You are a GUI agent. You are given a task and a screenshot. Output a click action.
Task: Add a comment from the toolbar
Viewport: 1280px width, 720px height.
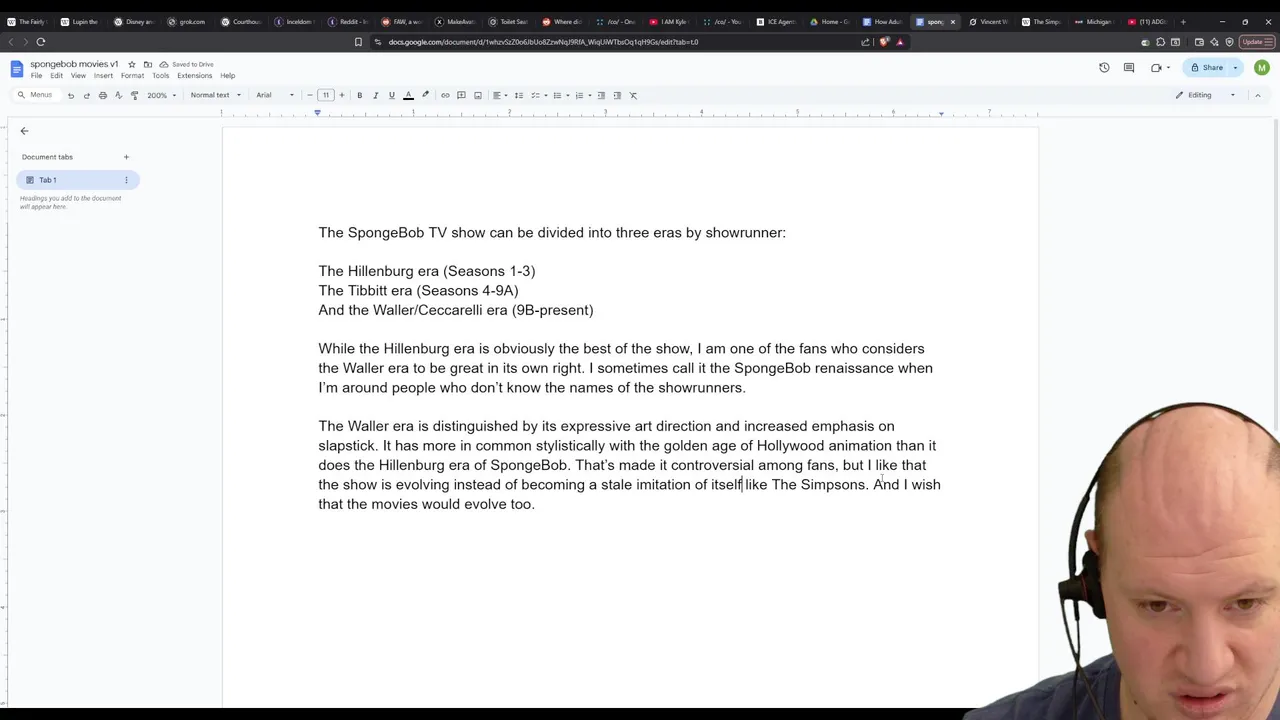pos(461,95)
